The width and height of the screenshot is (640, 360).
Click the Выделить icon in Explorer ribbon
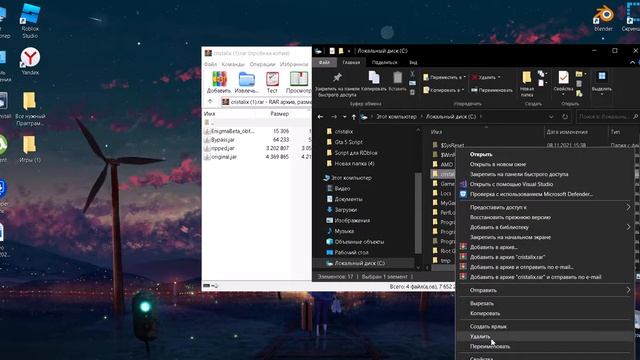pyautogui.click(x=602, y=77)
